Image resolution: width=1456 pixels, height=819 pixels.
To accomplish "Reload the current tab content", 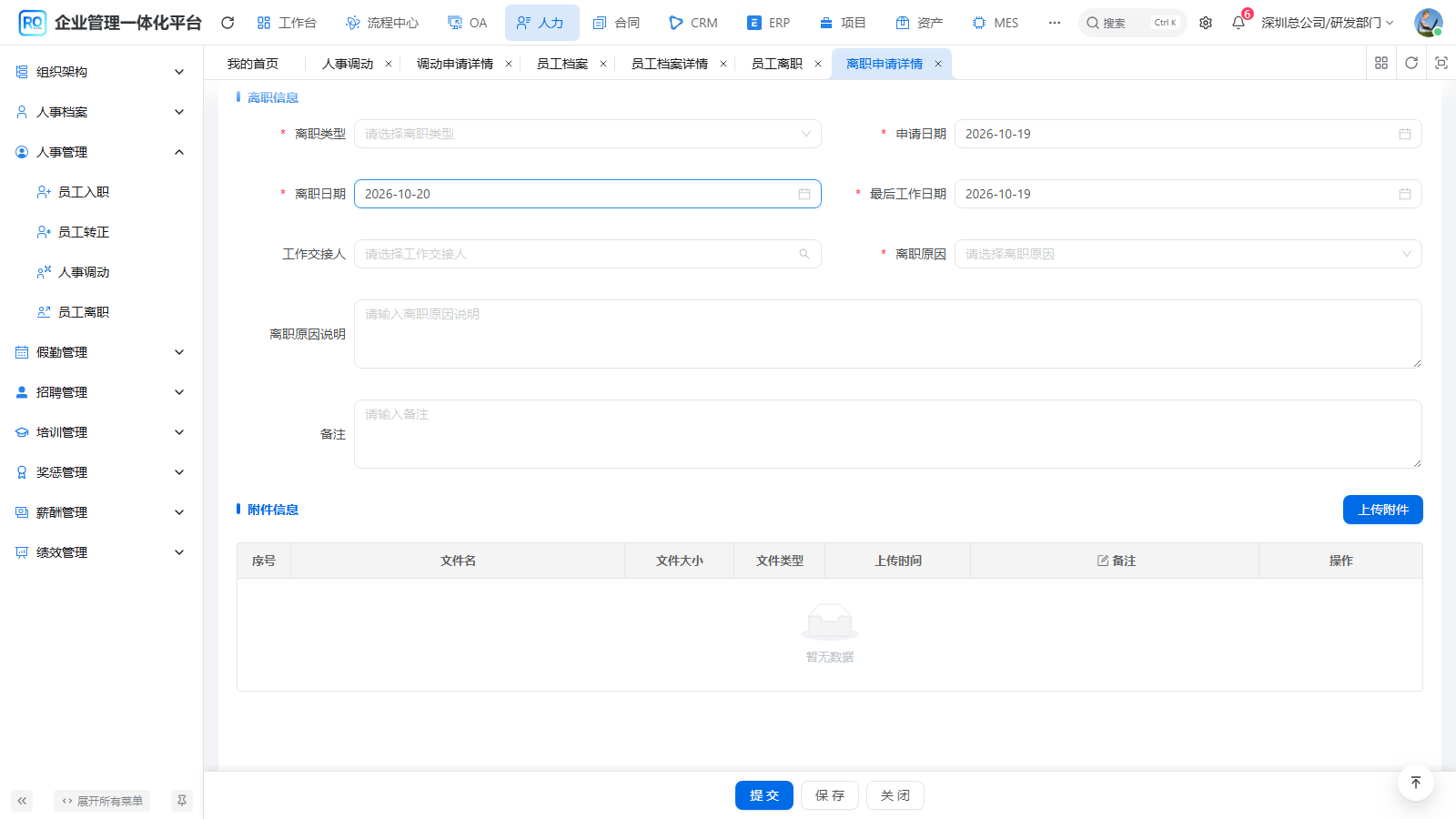I will point(1411,63).
